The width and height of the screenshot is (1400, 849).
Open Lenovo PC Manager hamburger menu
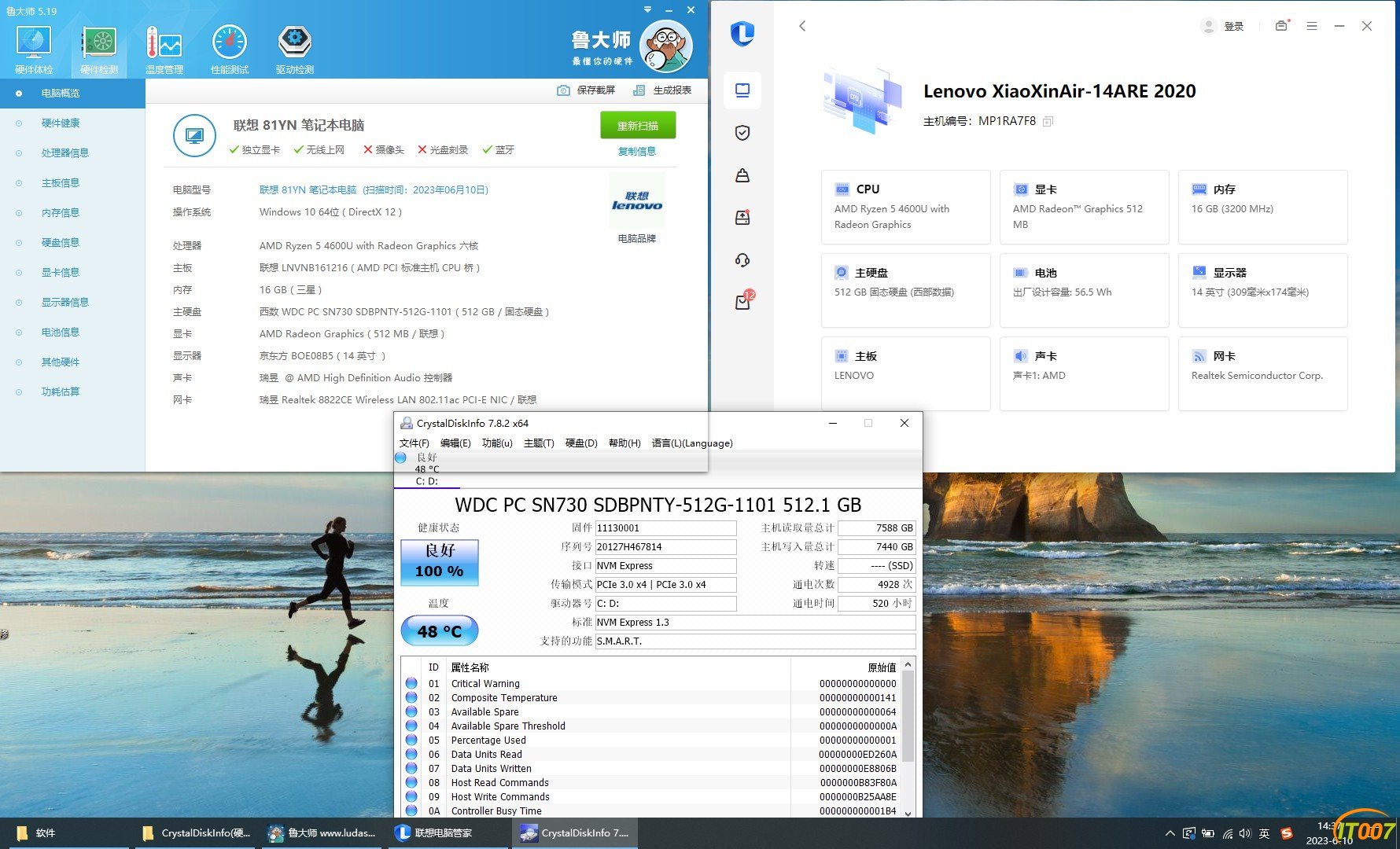tap(1312, 26)
